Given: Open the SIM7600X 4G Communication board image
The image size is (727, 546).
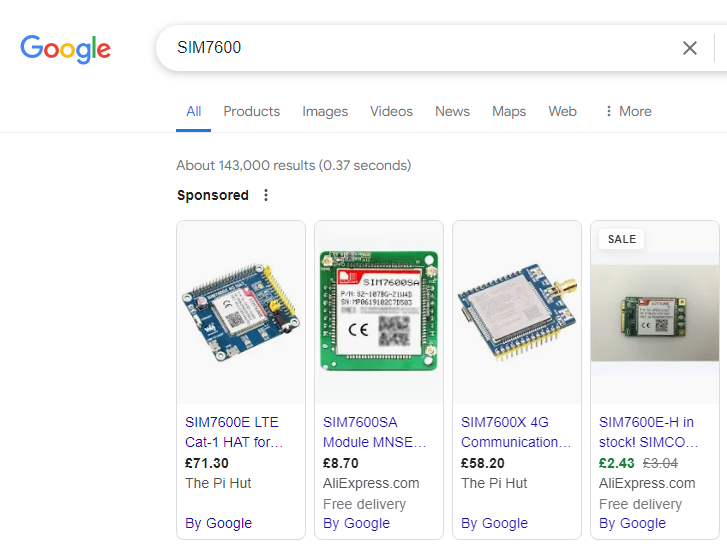Looking at the screenshot, I should click(x=517, y=312).
